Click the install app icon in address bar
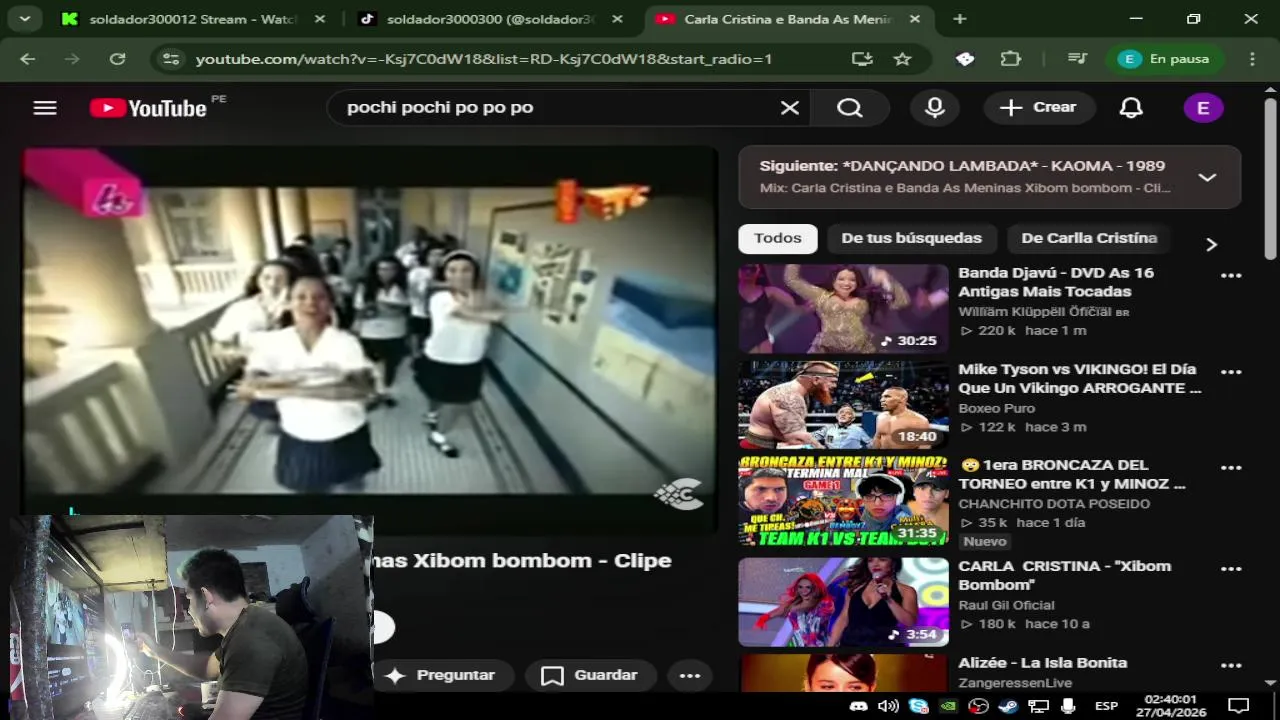The width and height of the screenshot is (1280, 720). pos(862,59)
